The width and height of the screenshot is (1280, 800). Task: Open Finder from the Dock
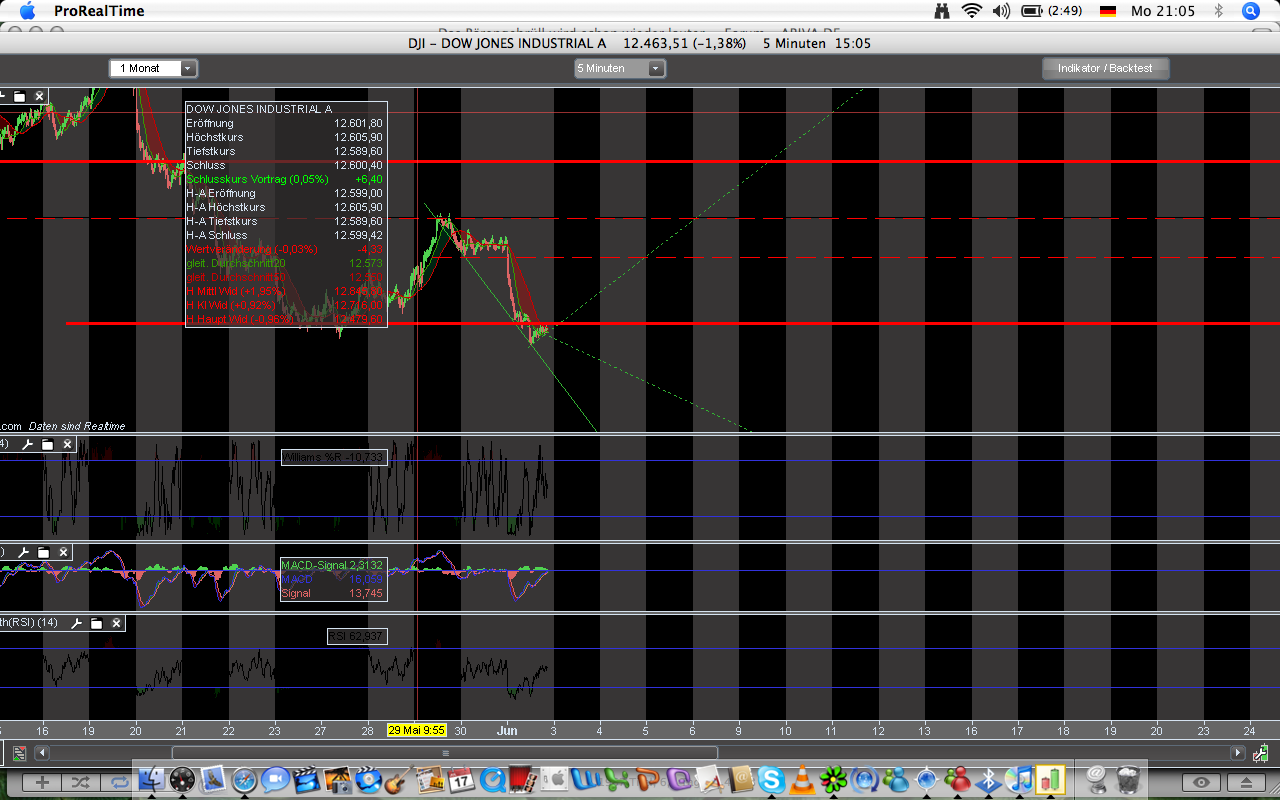click(153, 779)
